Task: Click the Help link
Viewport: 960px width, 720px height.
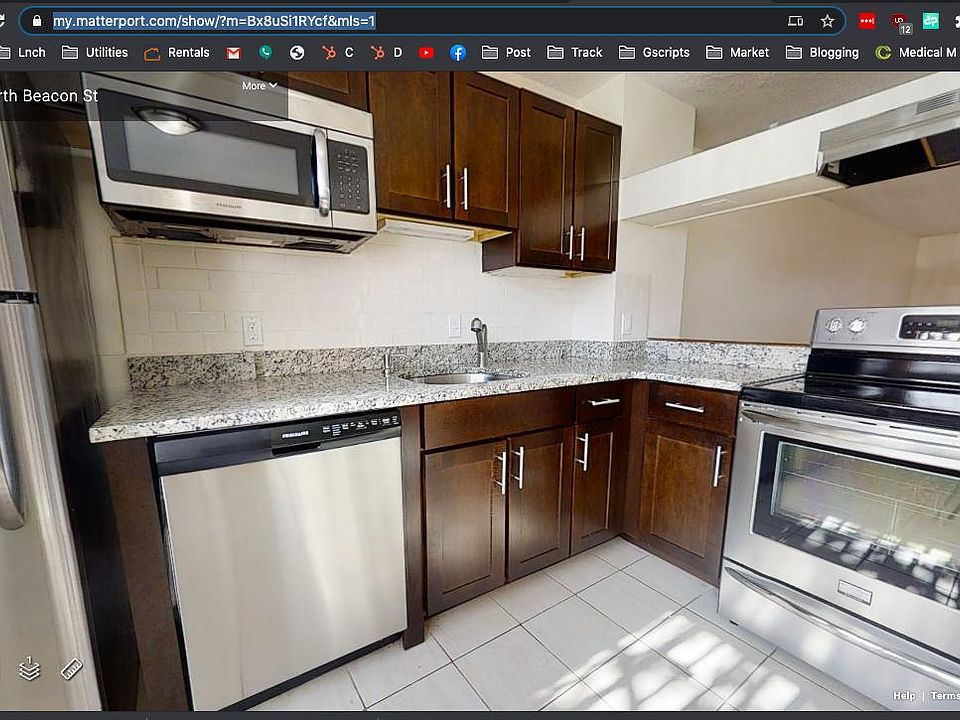Action: pos(904,696)
